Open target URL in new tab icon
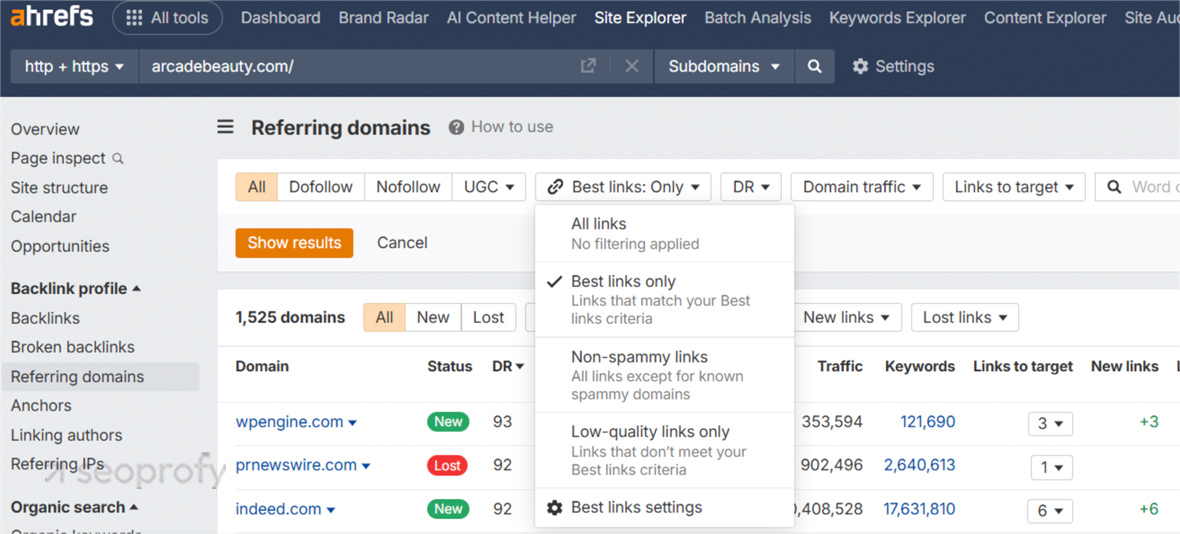1180x534 pixels. click(x=588, y=66)
